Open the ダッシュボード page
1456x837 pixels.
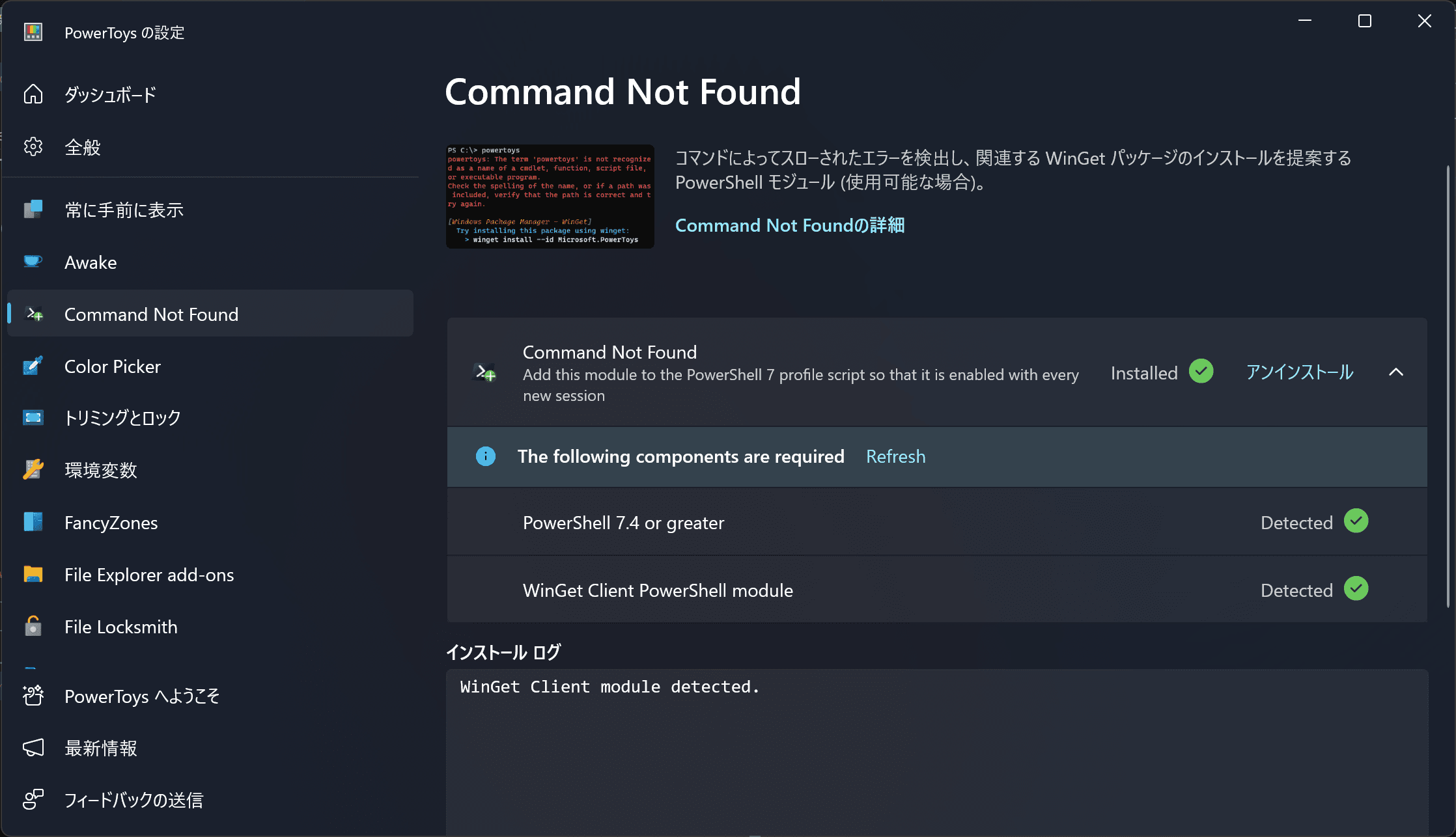(210, 95)
